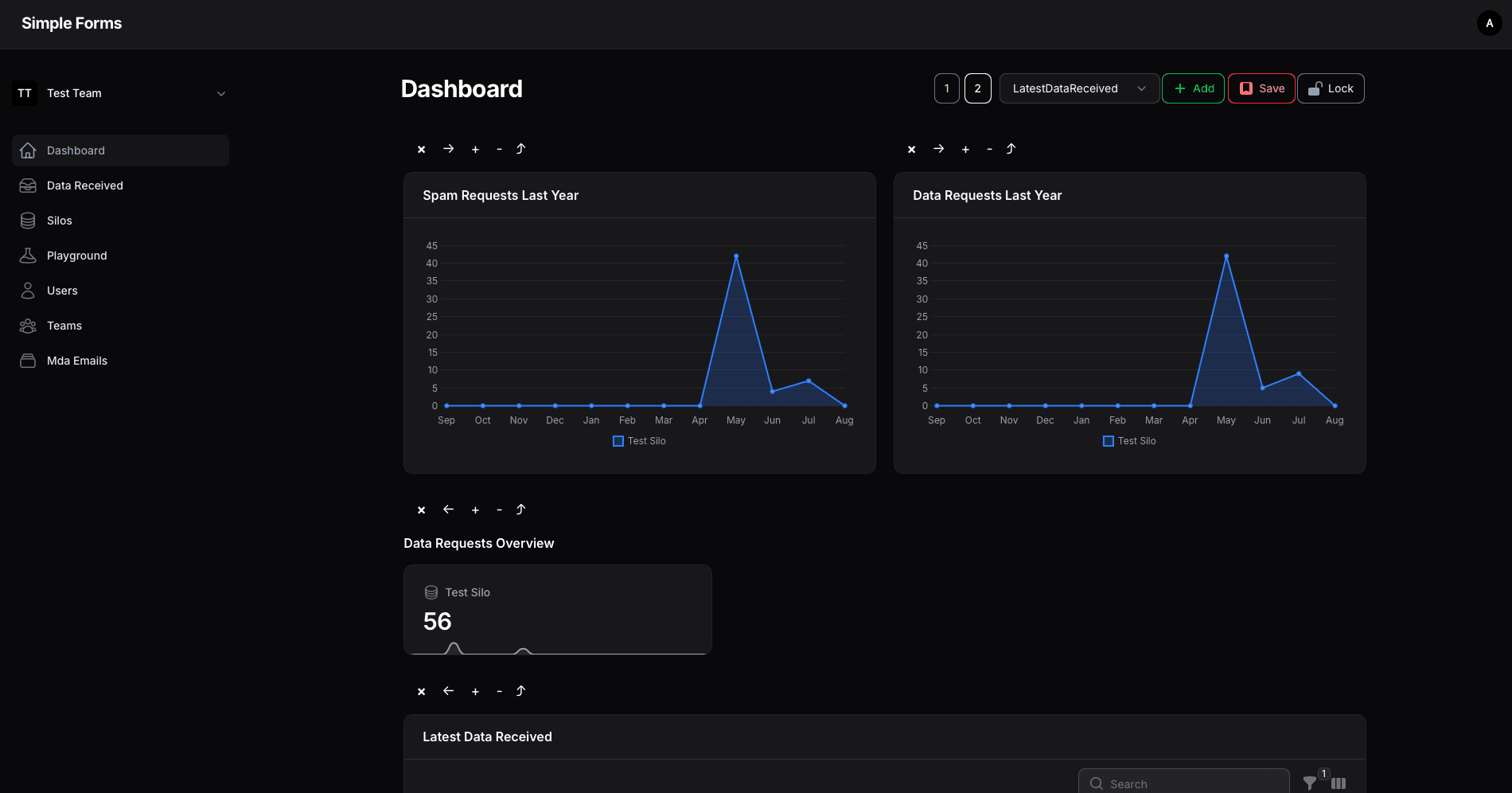The image size is (1512, 793).
Task: Go to Silos page
Action: pos(59,221)
